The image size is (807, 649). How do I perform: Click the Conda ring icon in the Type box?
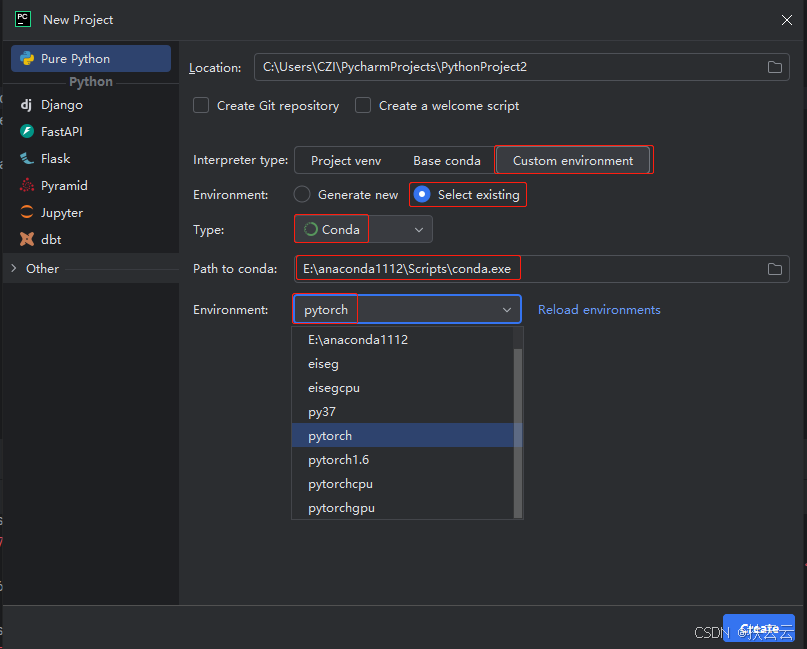click(x=311, y=230)
